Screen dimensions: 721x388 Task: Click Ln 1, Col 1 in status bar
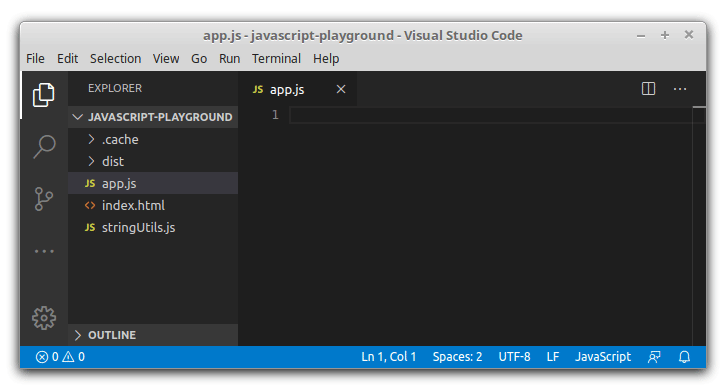389,357
